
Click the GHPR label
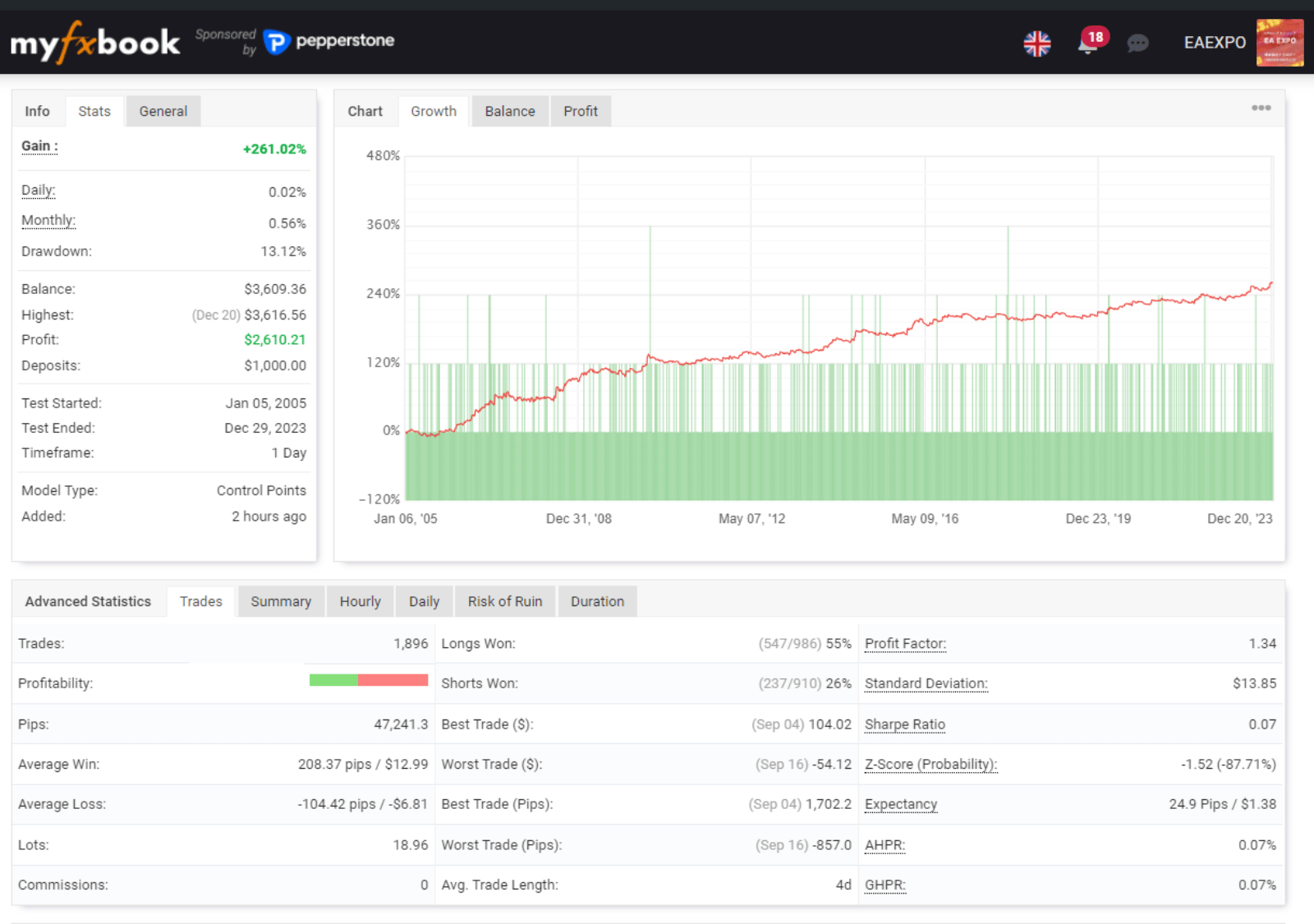[884, 885]
